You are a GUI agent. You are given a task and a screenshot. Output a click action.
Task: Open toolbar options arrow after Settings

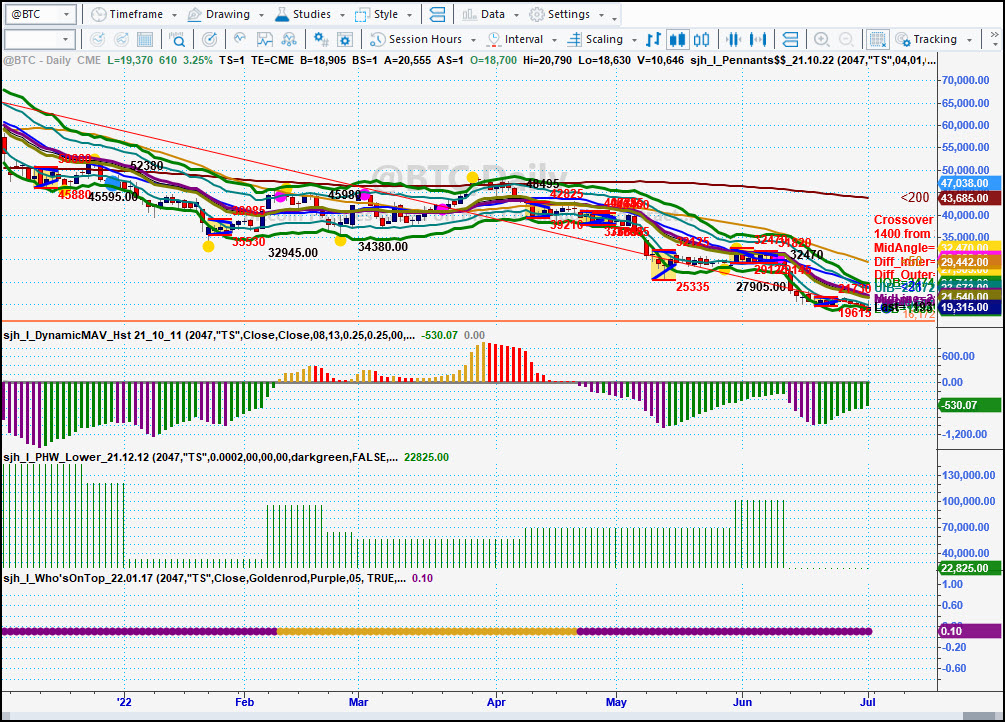coord(615,17)
